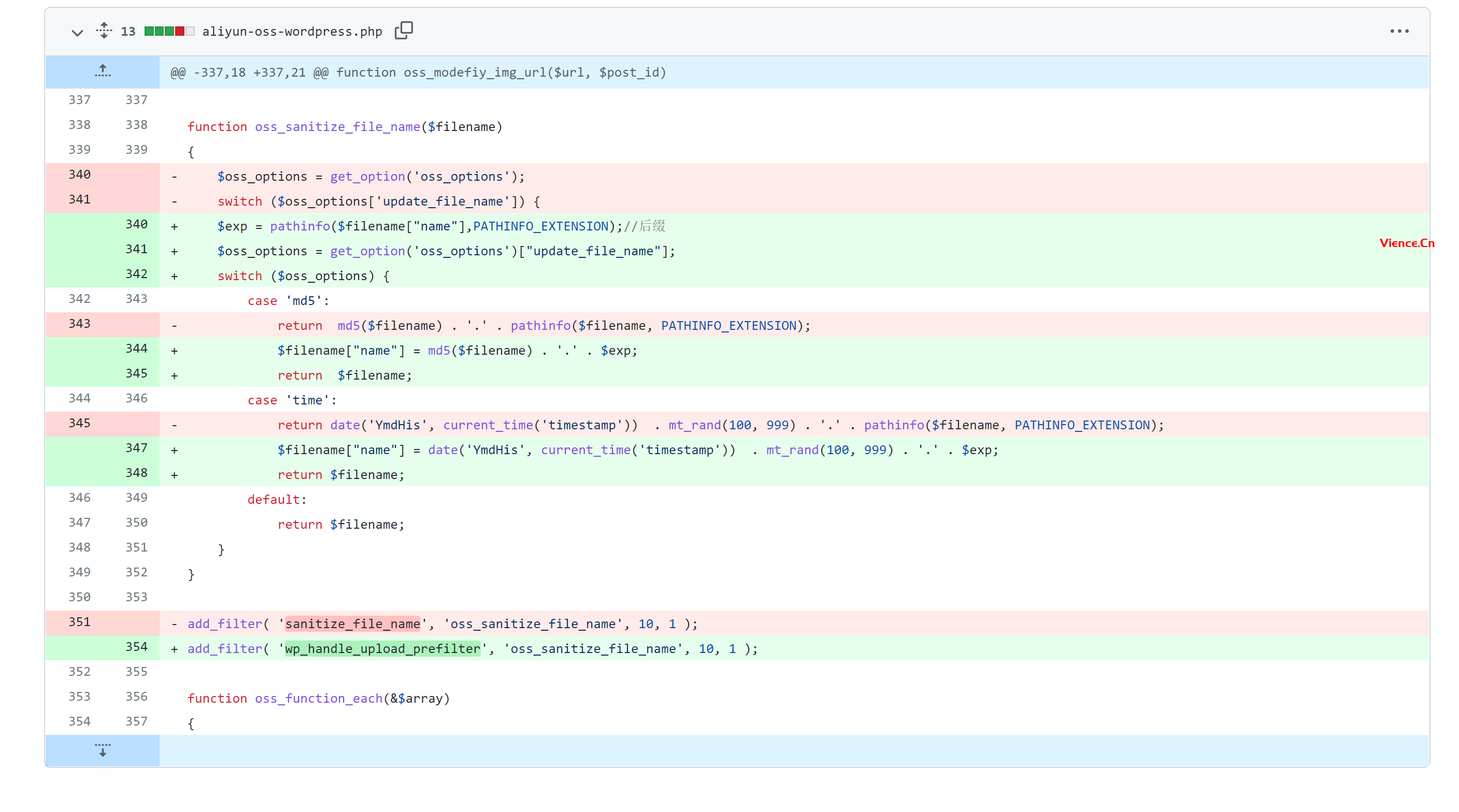Collapse the aliyun-oss-wordpress.php file diff
The height and width of the screenshot is (812, 1459).
point(77,32)
